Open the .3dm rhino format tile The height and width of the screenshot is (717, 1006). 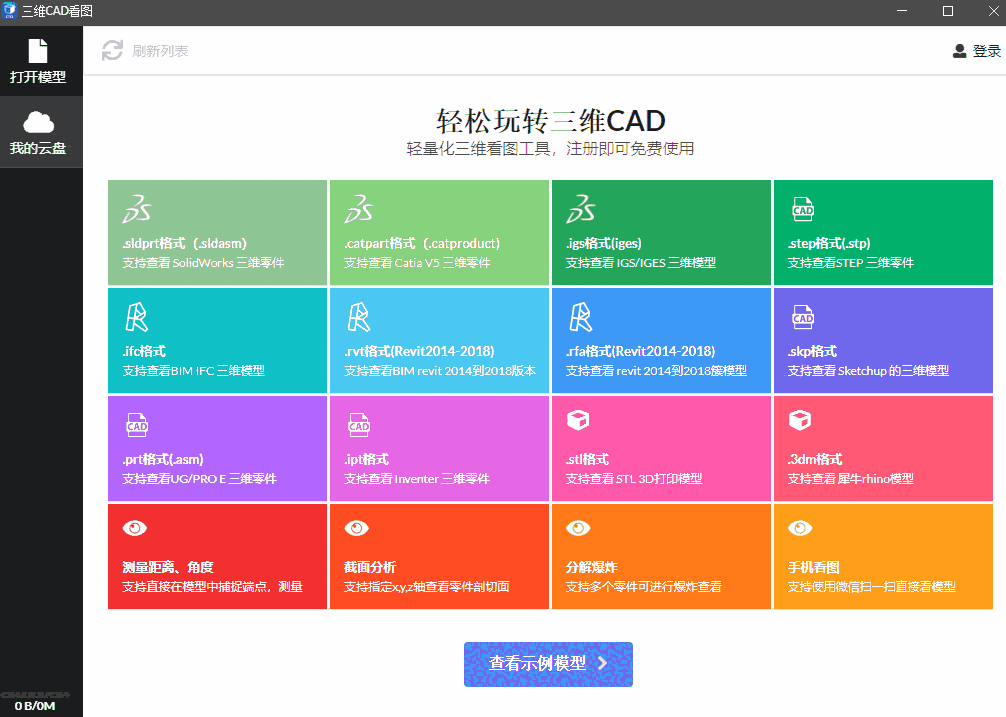tap(883, 448)
